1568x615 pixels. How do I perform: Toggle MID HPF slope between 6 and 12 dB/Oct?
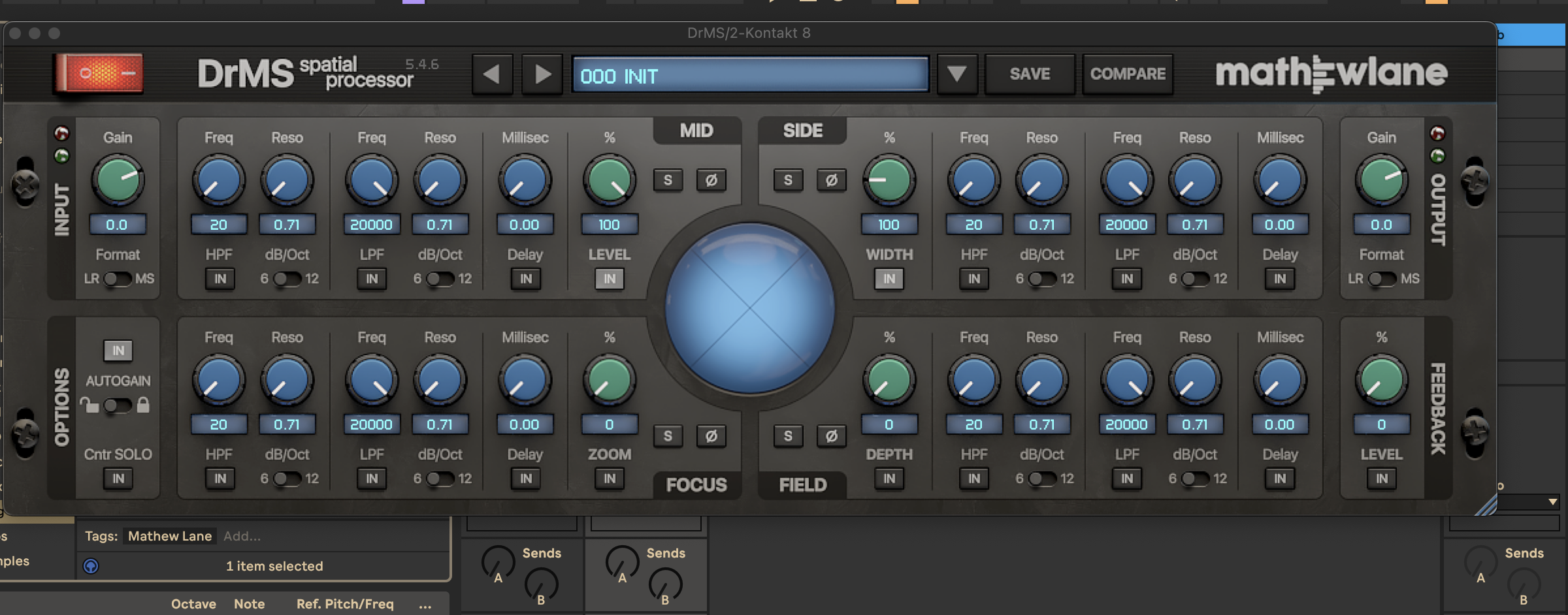click(287, 279)
